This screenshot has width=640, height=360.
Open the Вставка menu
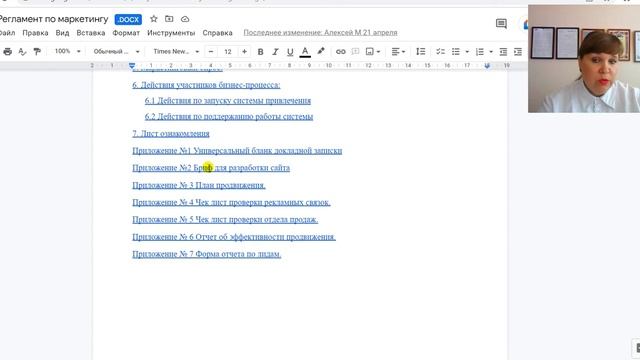(91, 33)
